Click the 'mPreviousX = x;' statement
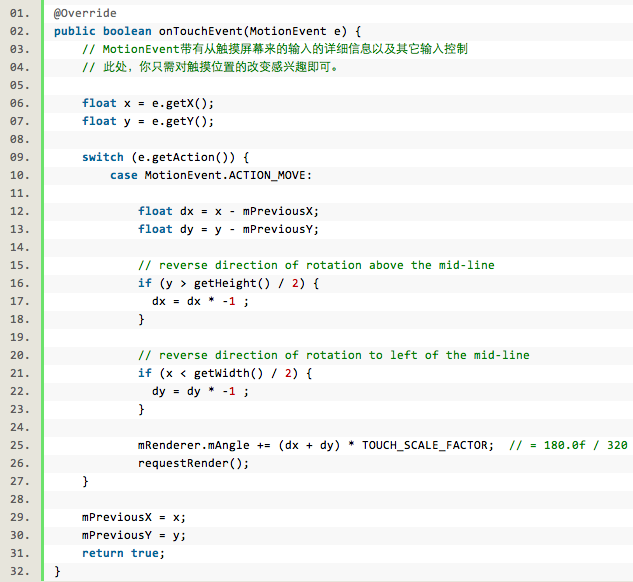Screen dimensions: 633x582 click(134, 517)
